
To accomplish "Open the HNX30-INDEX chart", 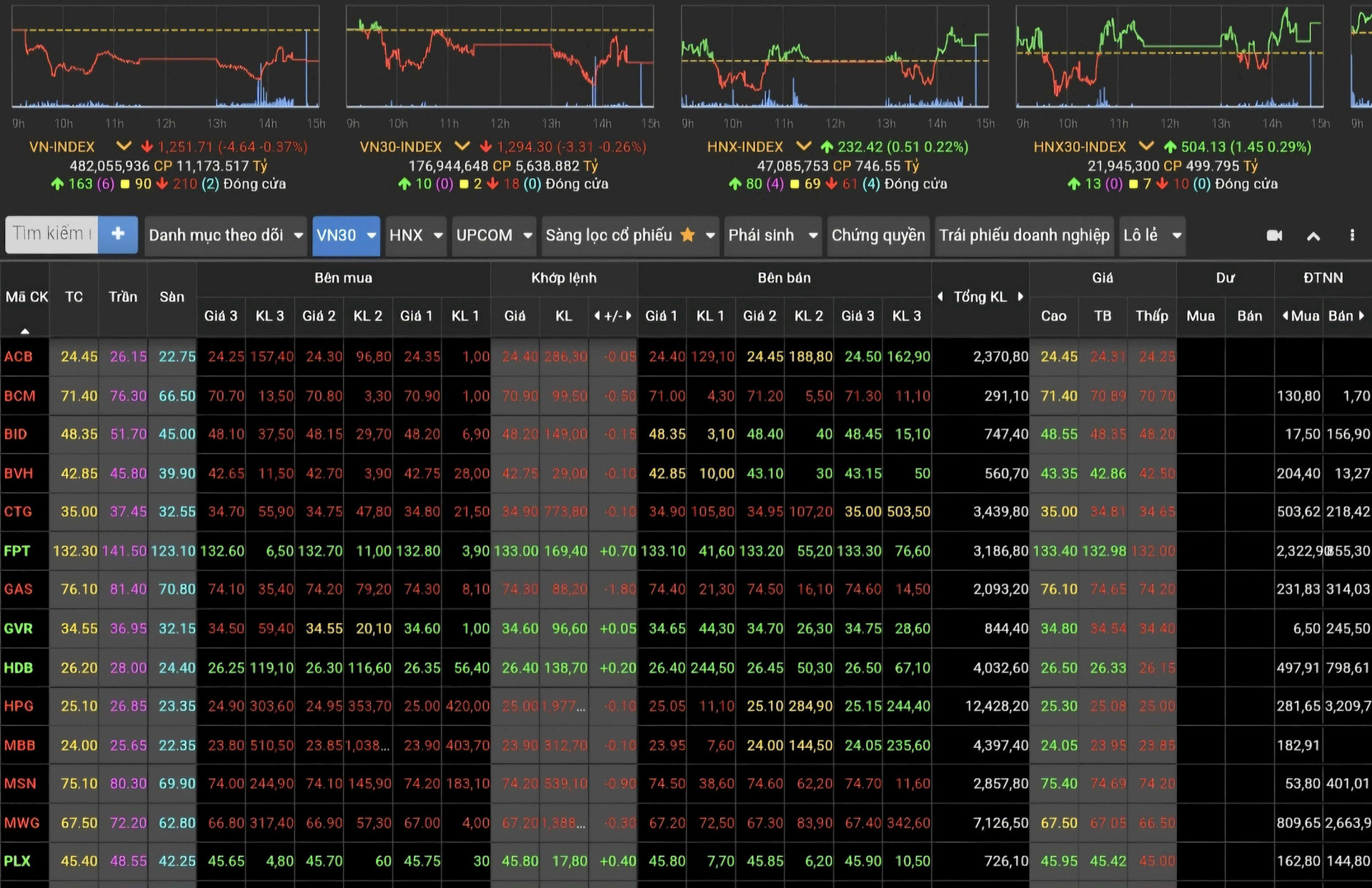I will 1169,57.
